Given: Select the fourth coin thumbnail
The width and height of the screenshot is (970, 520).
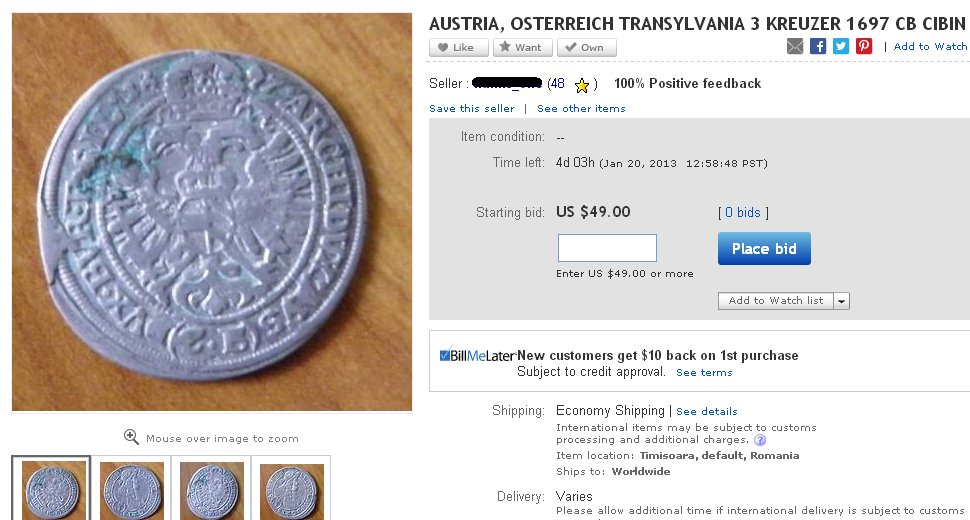Looking at the screenshot, I should click(x=291, y=491).
